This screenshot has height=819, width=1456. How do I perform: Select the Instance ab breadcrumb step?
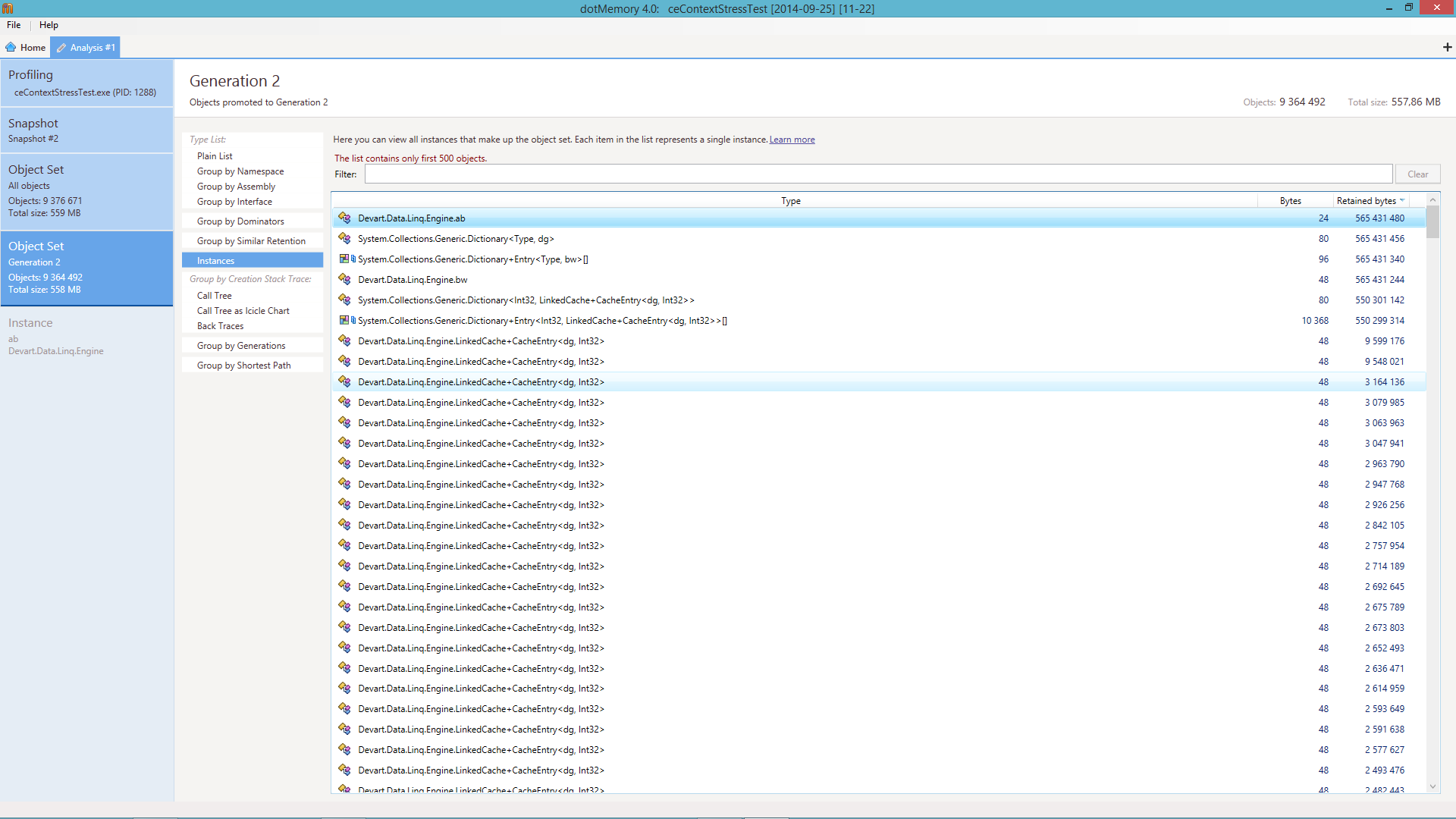(86, 336)
